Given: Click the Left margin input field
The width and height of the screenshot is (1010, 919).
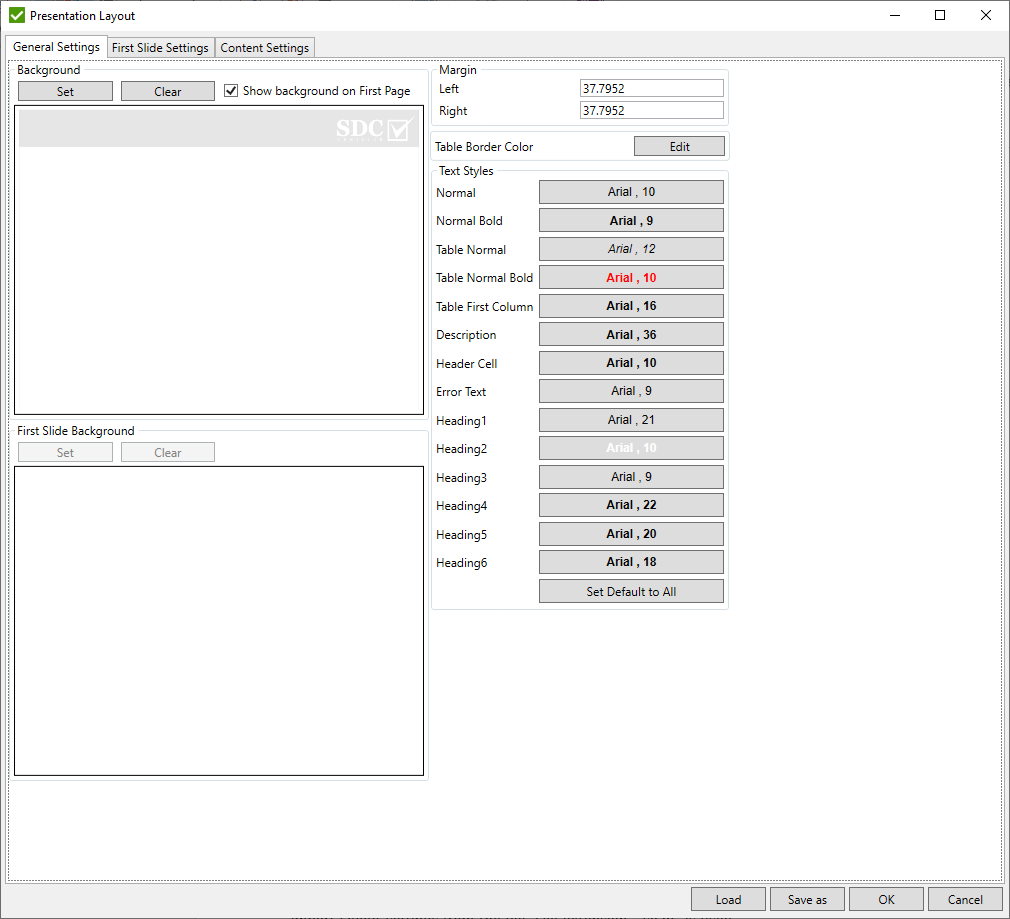Looking at the screenshot, I should coord(651,88).
